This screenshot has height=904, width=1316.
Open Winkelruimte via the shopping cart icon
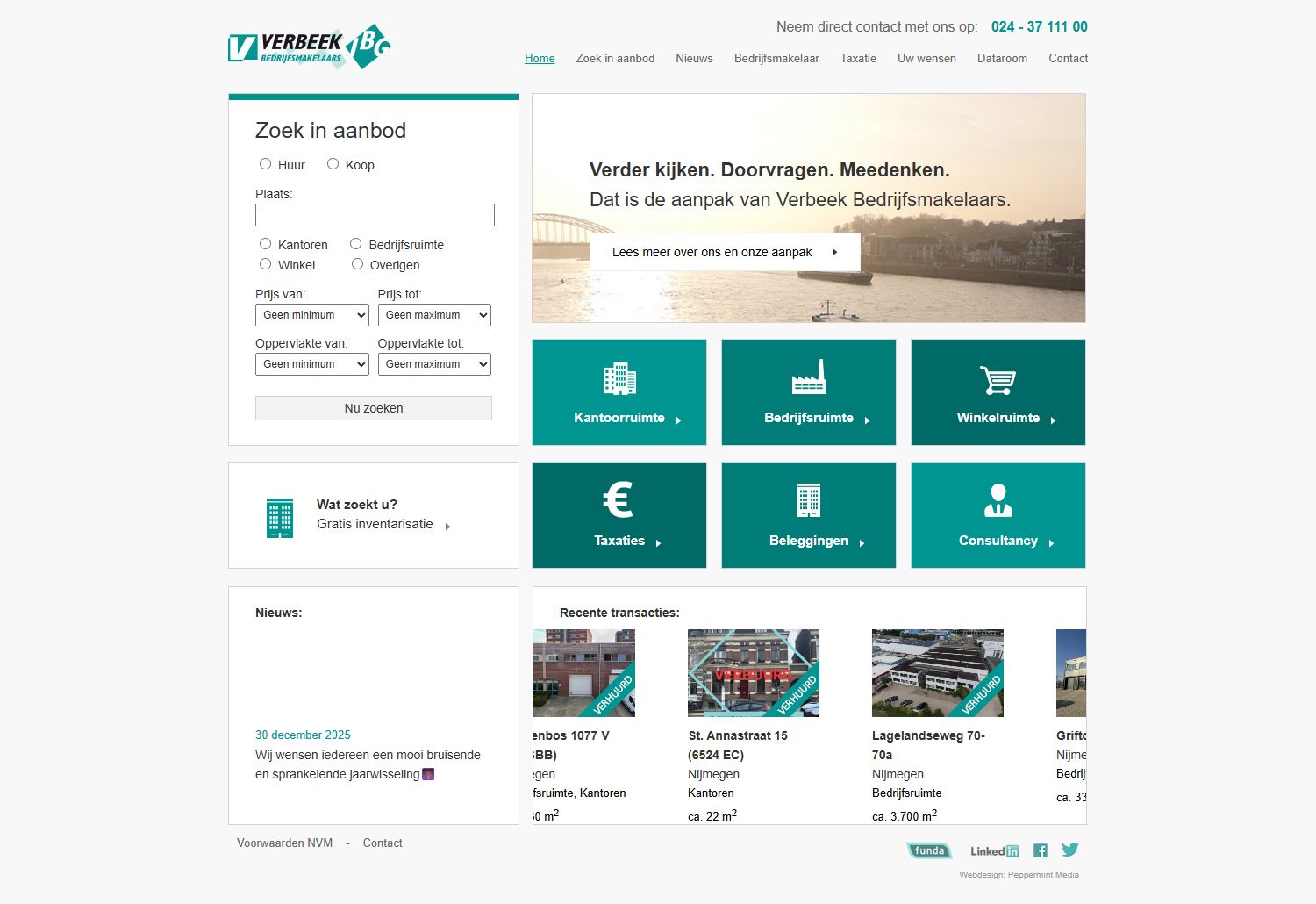[998, 380]
